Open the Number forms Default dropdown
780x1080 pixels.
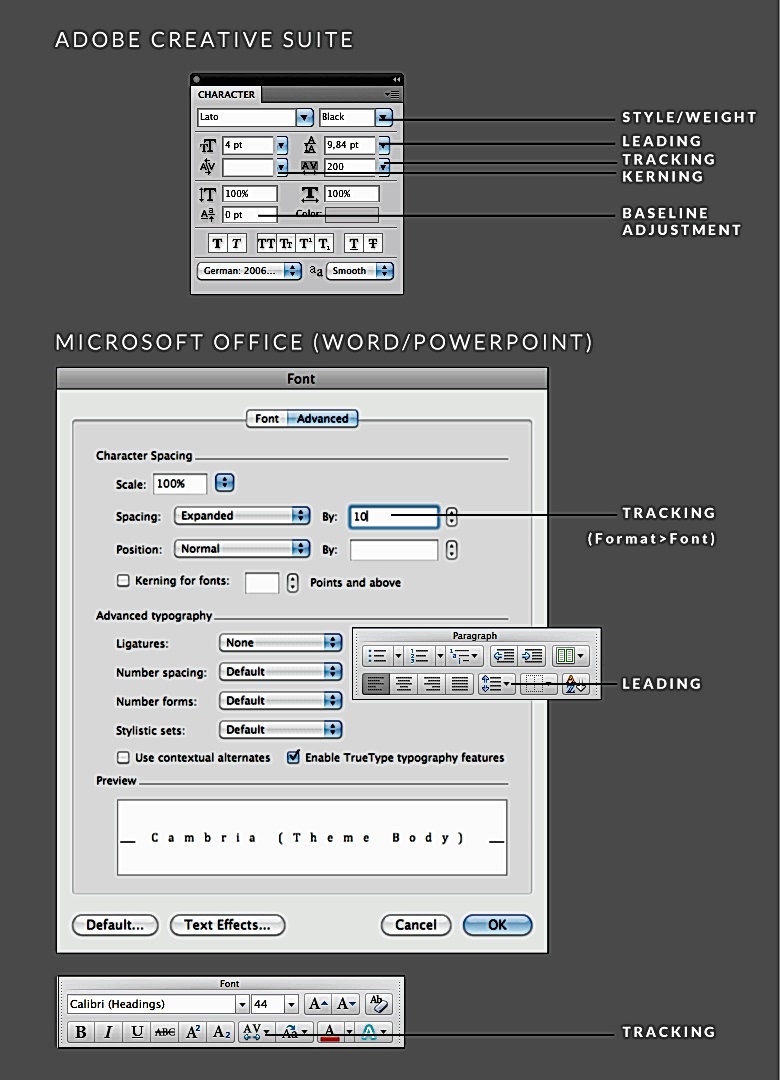(280, 700)
